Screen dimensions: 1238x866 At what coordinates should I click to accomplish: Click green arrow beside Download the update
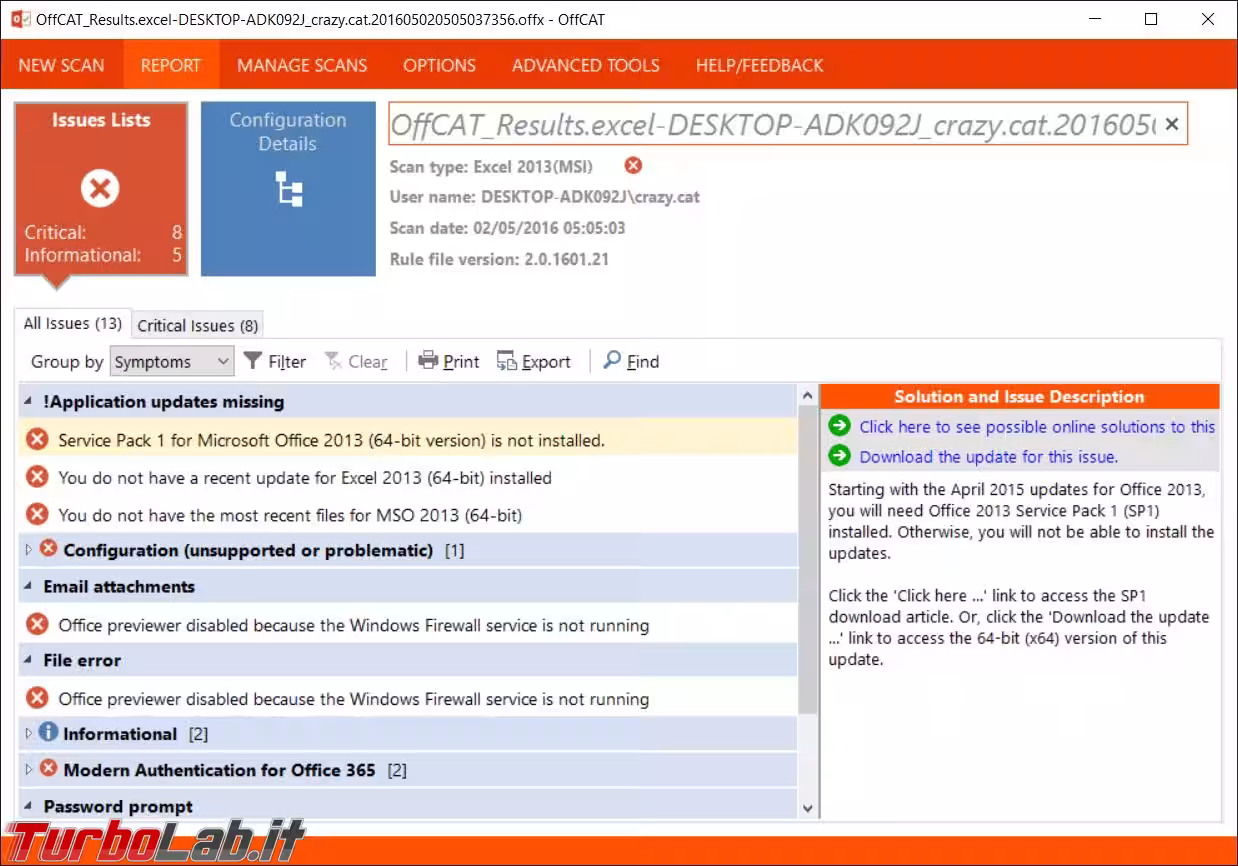point(839,456)
